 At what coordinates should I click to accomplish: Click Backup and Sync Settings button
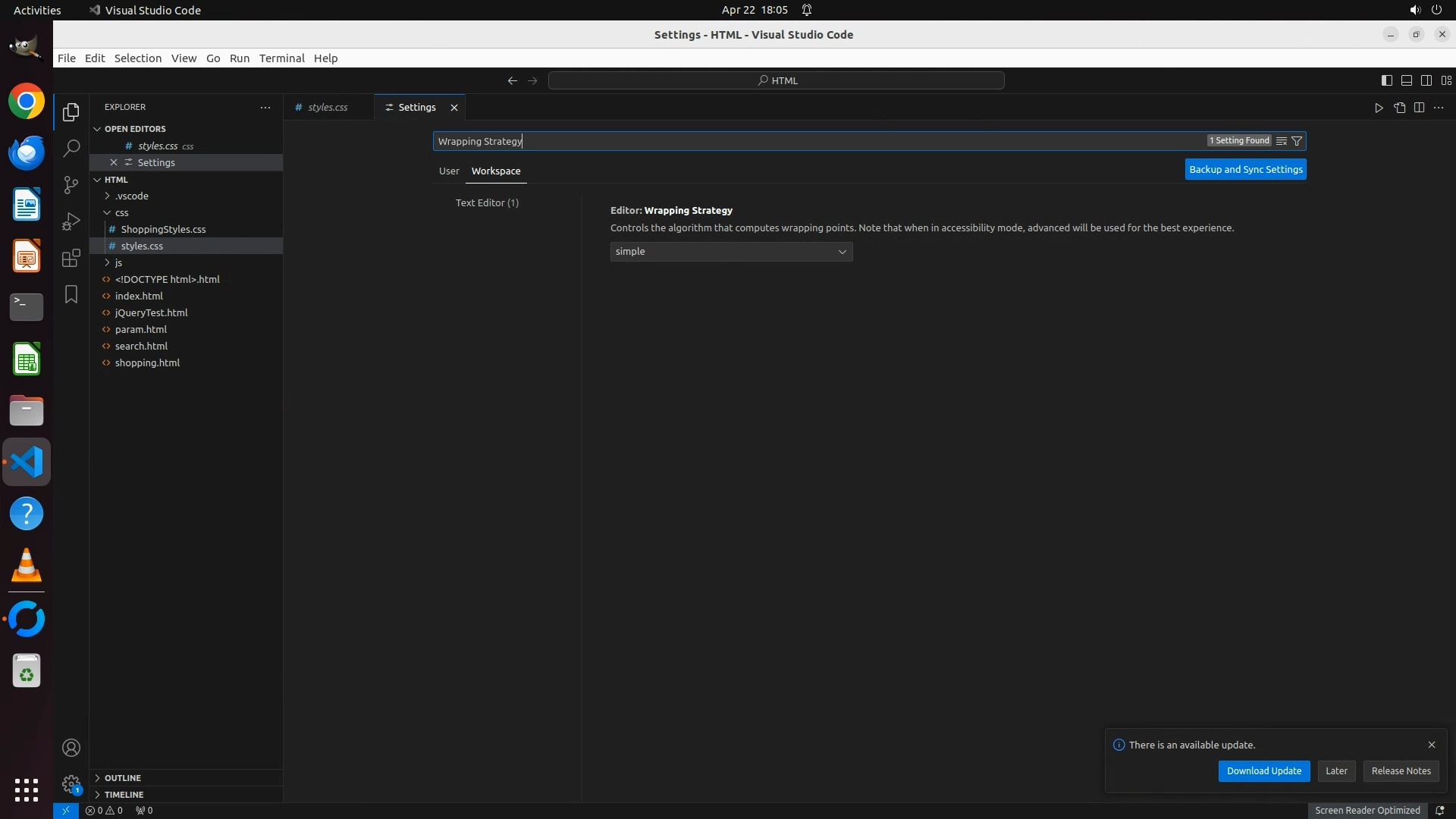coord(1245,170)
